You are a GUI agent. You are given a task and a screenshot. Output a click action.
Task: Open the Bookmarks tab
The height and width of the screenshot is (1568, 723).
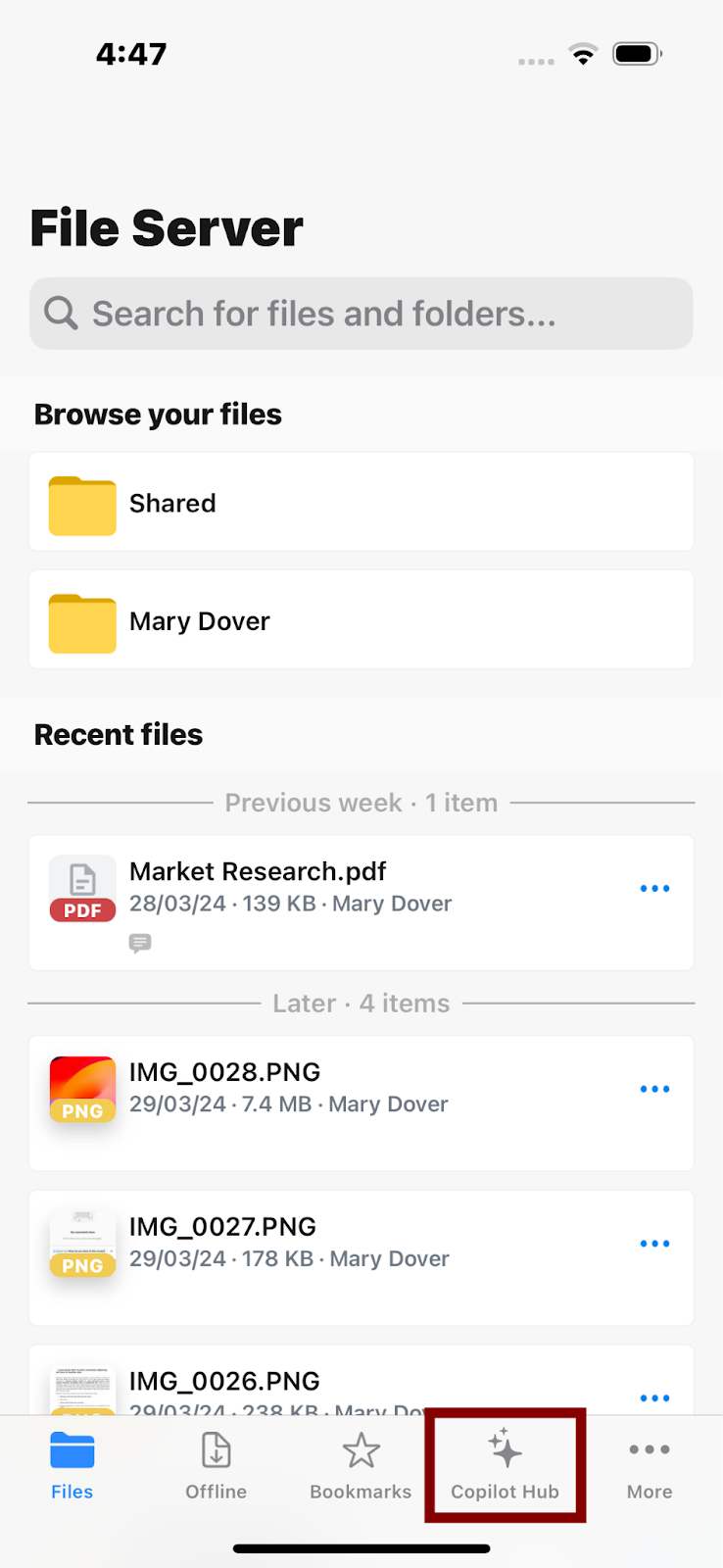(x=361, y=1465)
